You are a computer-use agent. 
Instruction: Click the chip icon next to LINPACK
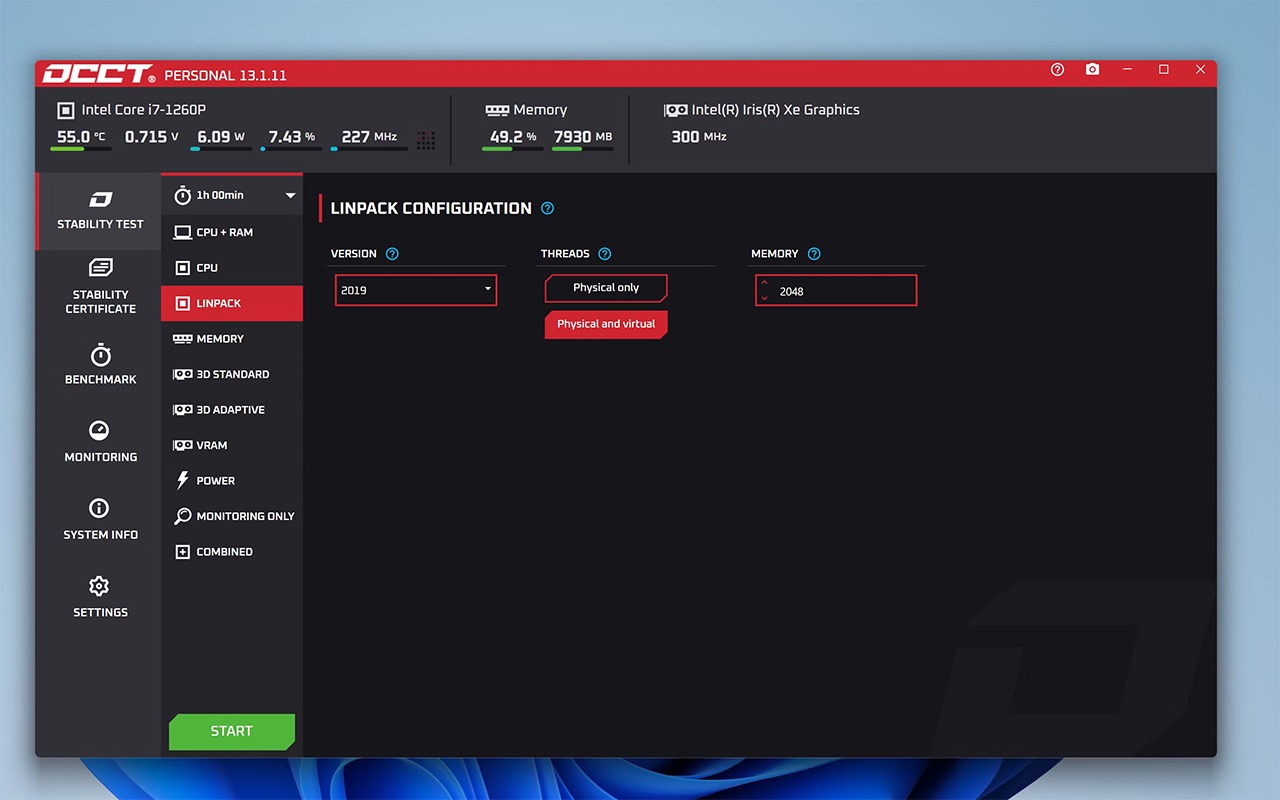point(182,303)
